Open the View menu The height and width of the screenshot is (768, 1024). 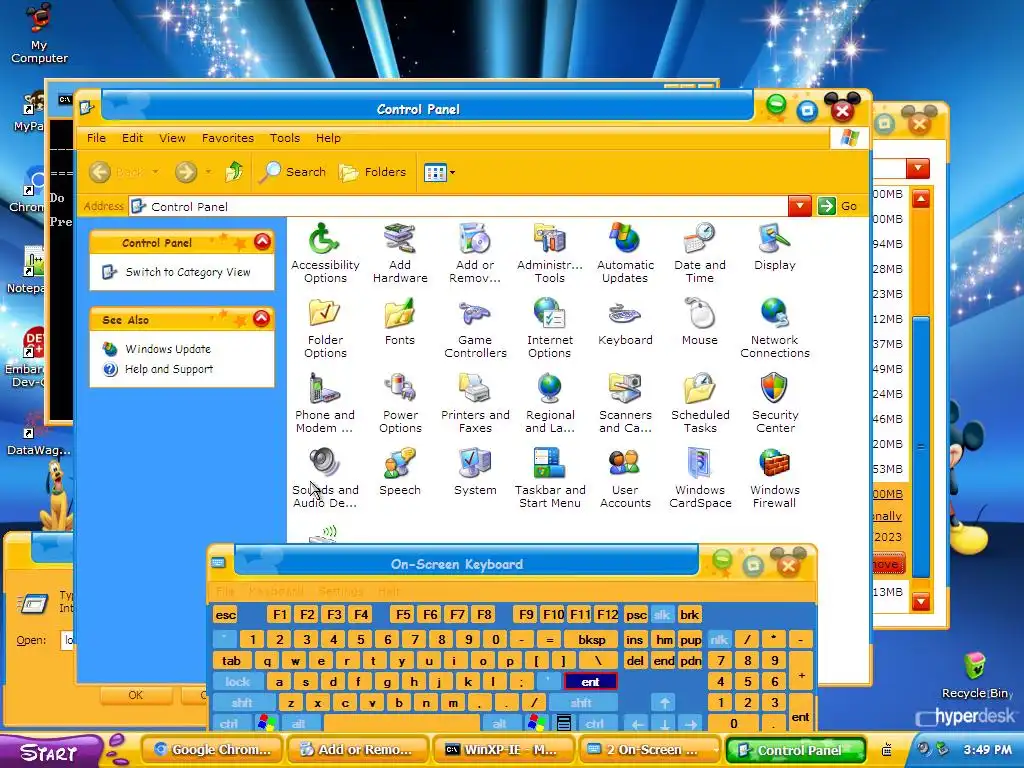coord(172,138)
